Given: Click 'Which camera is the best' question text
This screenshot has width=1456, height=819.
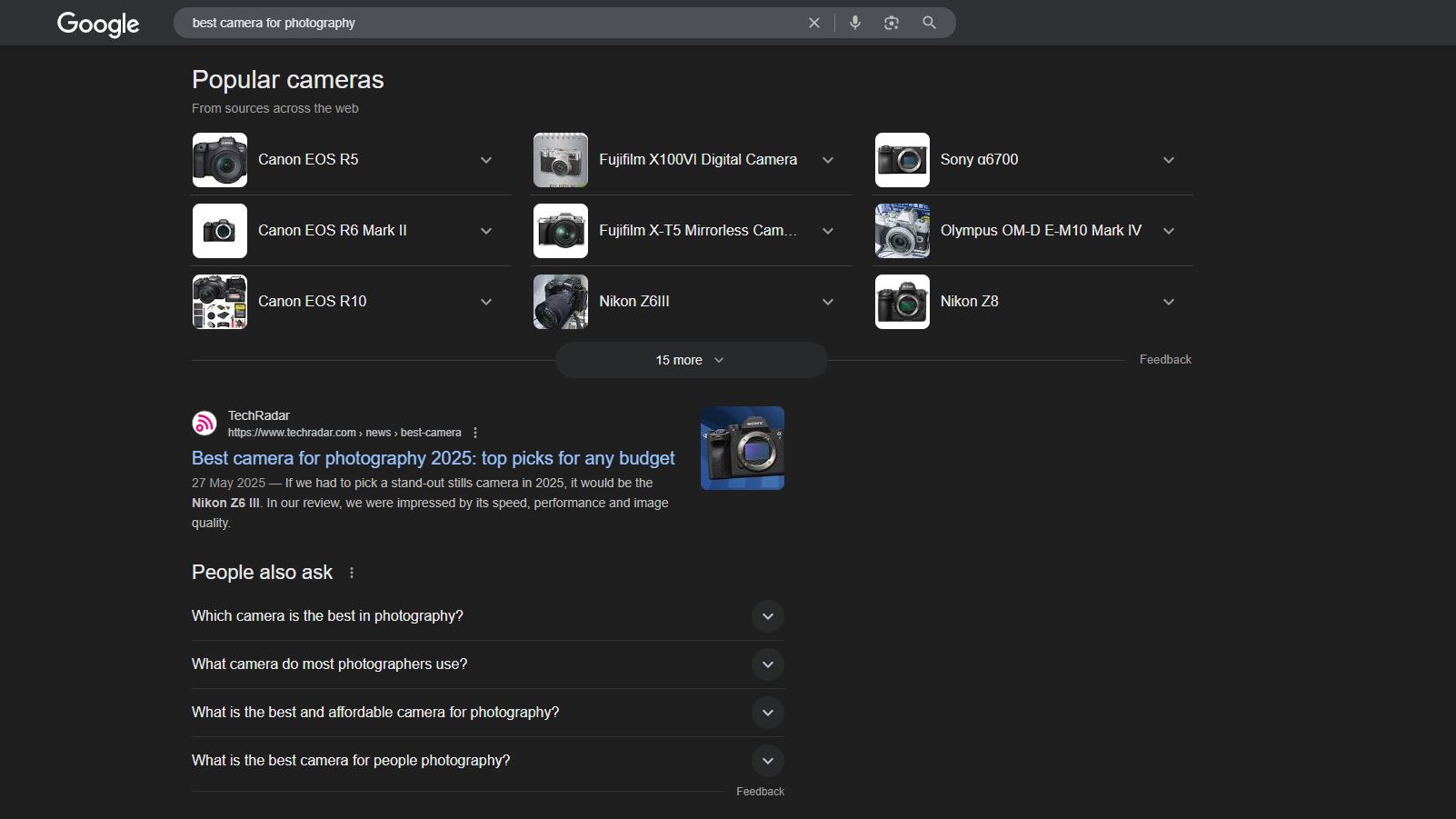Looking at the screenshot, I should tap(327, 616).
